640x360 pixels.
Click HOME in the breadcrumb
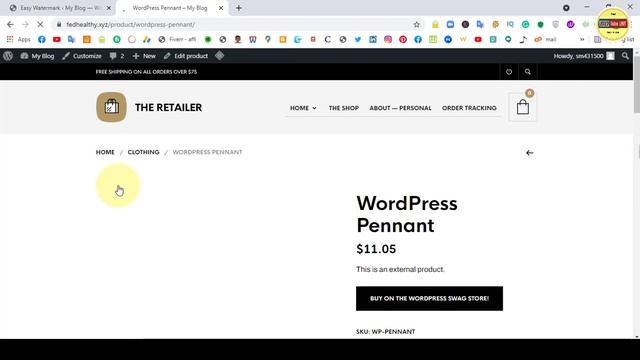point(105,152)
